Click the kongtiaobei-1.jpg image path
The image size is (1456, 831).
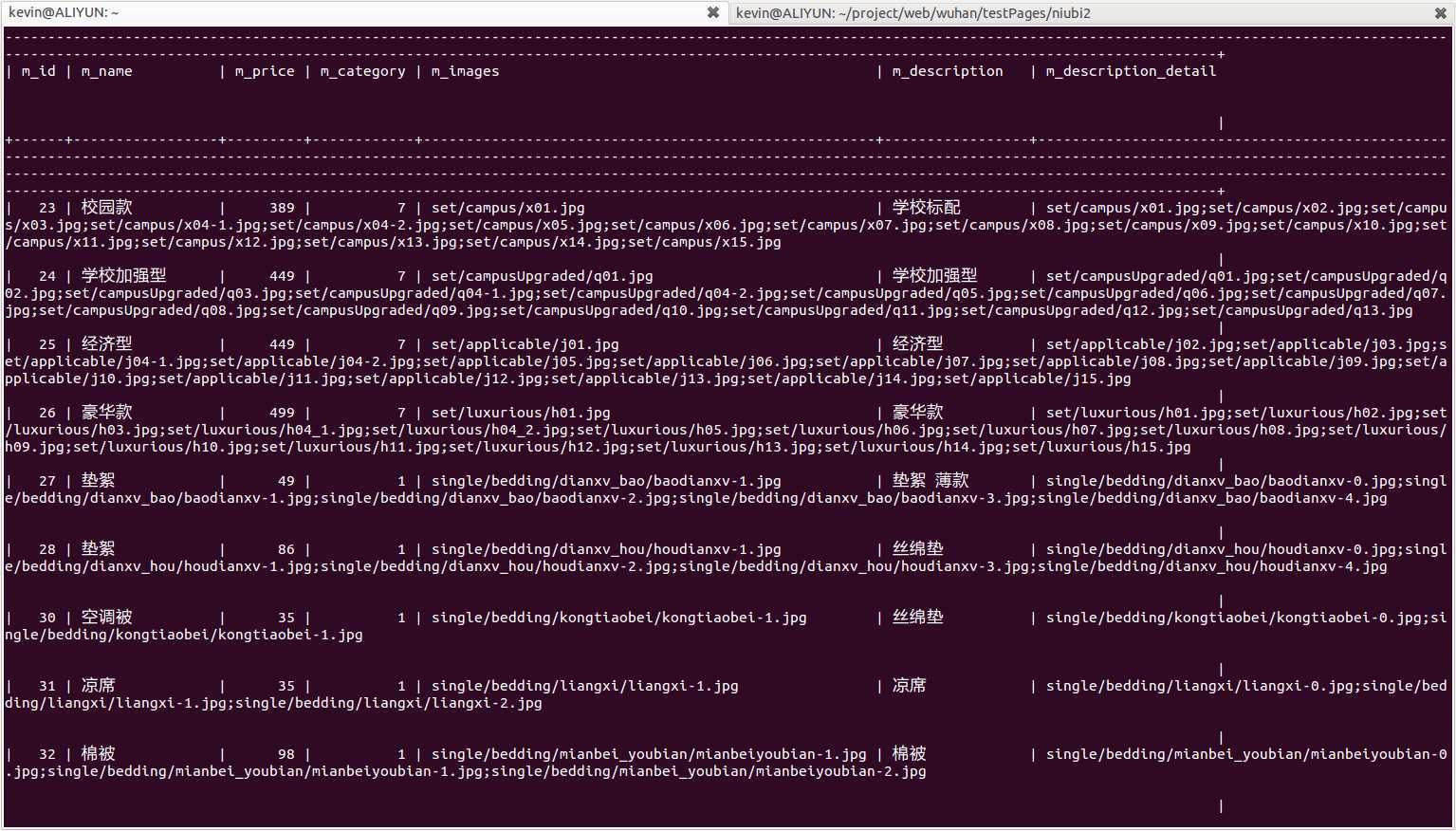point(618,618)
